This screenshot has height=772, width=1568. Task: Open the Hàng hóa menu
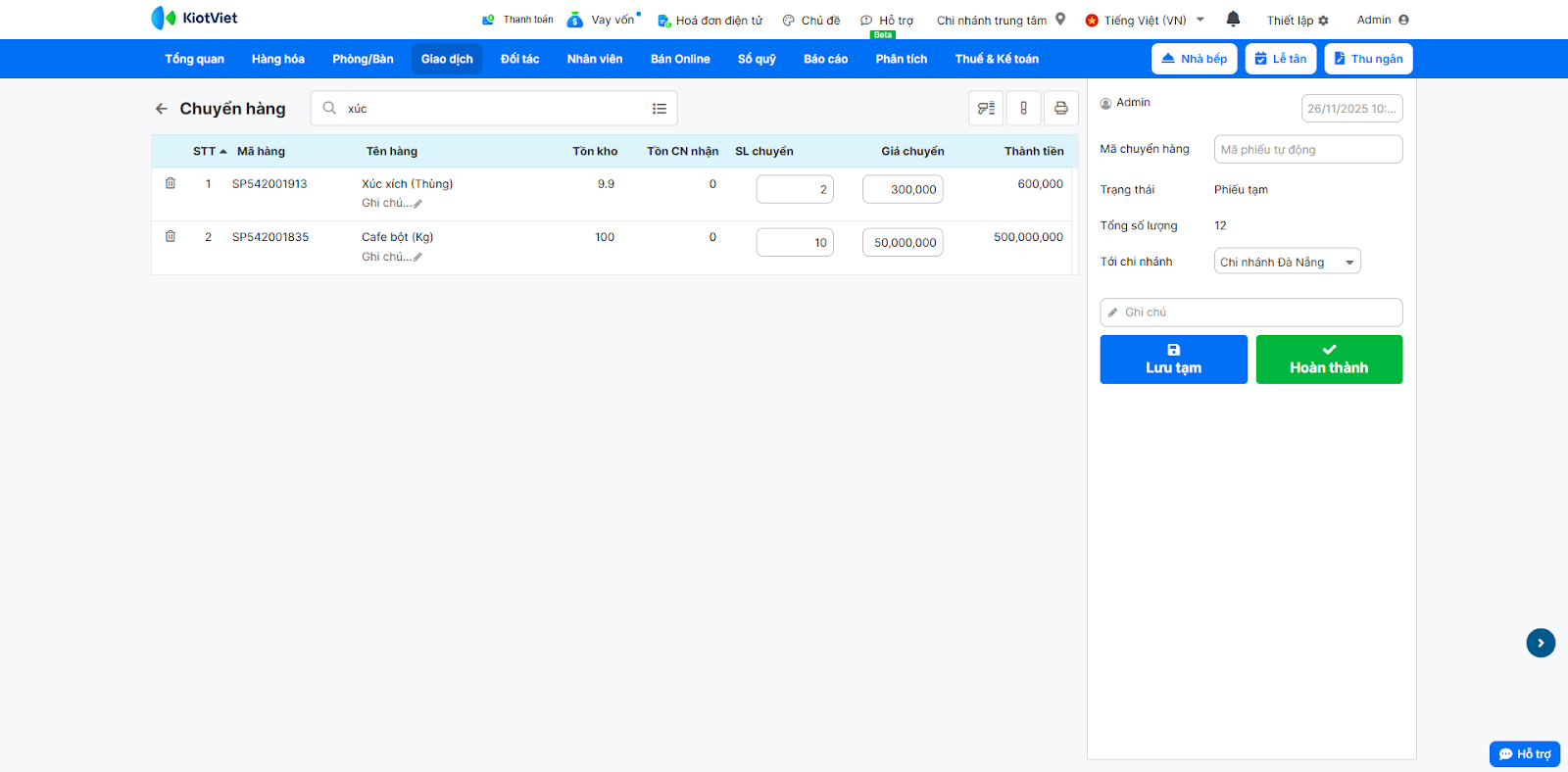pos(278,59)
